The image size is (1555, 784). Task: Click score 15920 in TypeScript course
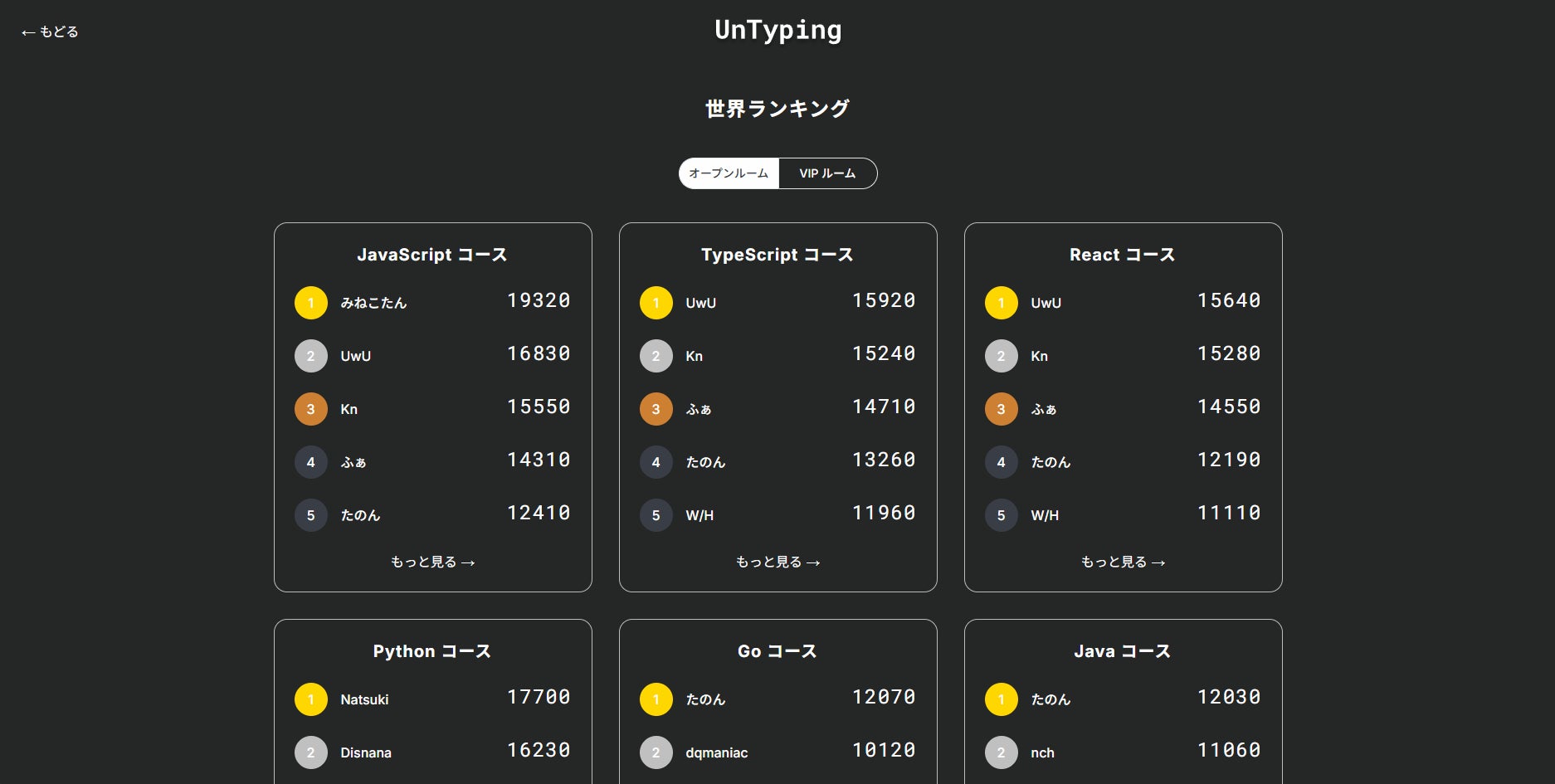point(884,300)
